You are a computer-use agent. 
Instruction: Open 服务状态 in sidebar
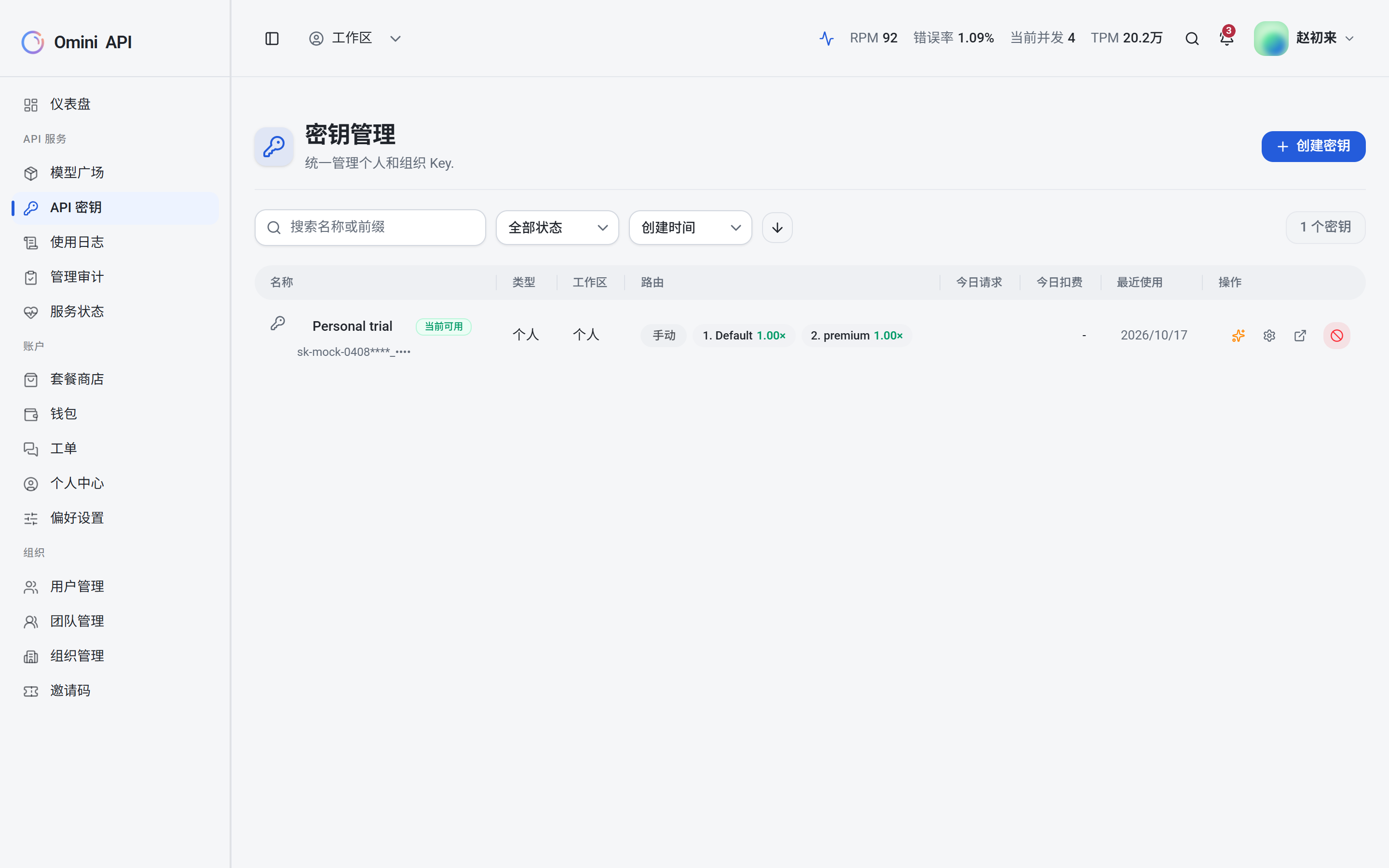(x=115, y=312)
